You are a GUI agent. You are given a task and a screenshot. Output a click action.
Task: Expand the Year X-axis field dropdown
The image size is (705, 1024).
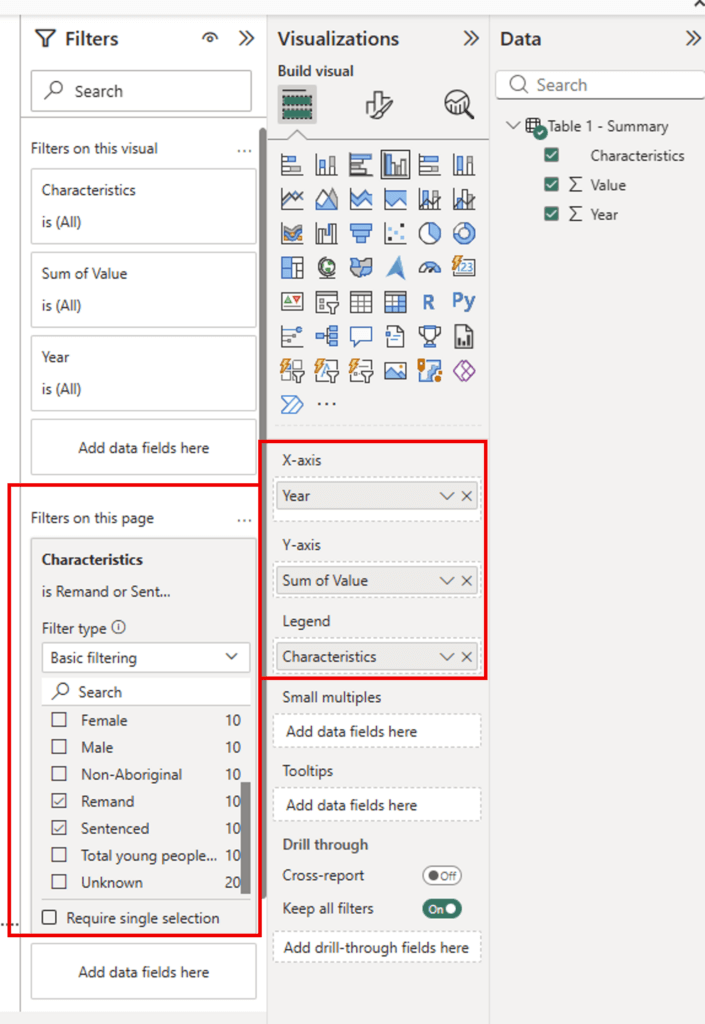pyautogui.click(x=447, y=496)
